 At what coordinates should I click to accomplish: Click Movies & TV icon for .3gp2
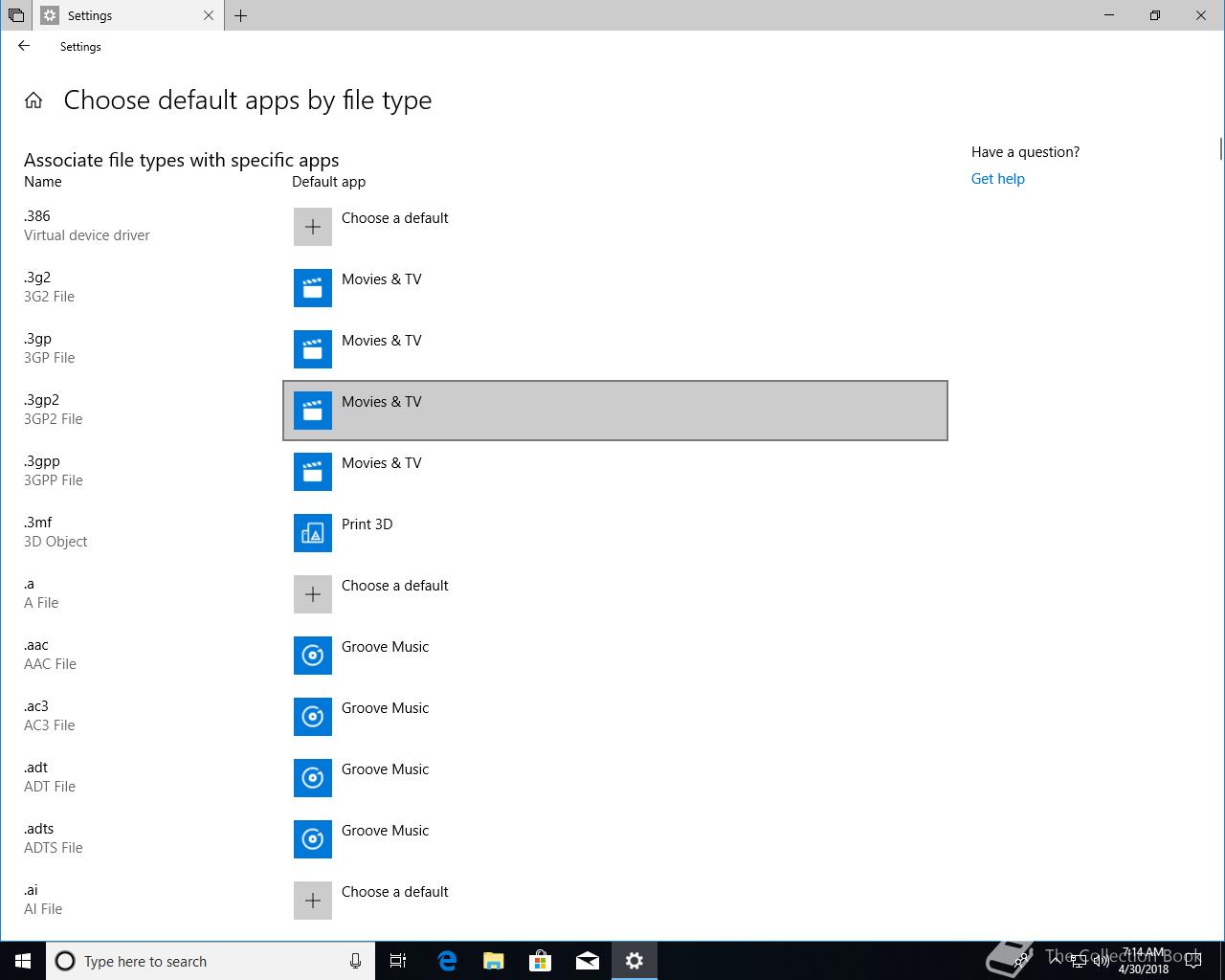coord(313,411)
